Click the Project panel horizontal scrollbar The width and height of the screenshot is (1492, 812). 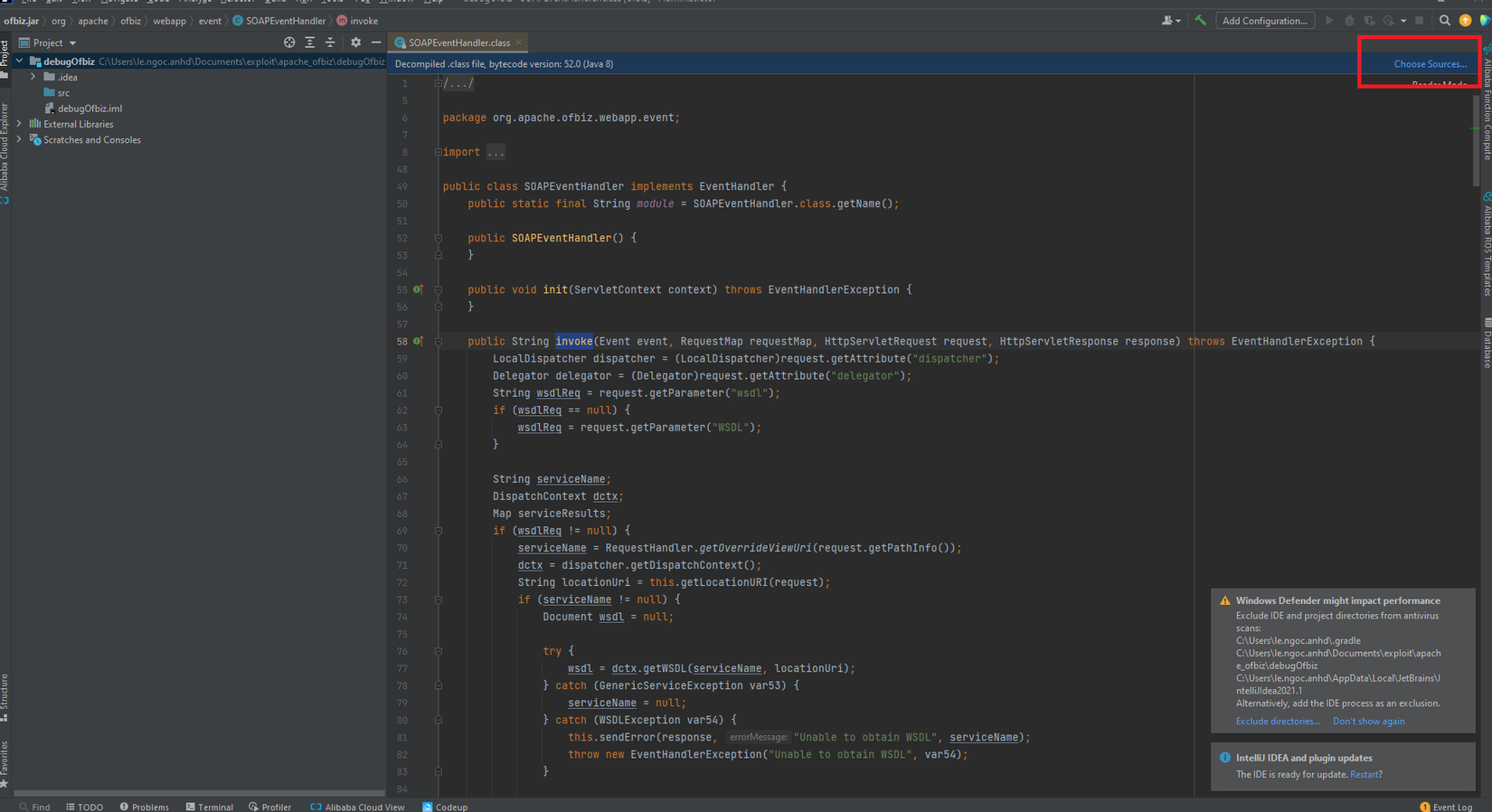(199, 793)
